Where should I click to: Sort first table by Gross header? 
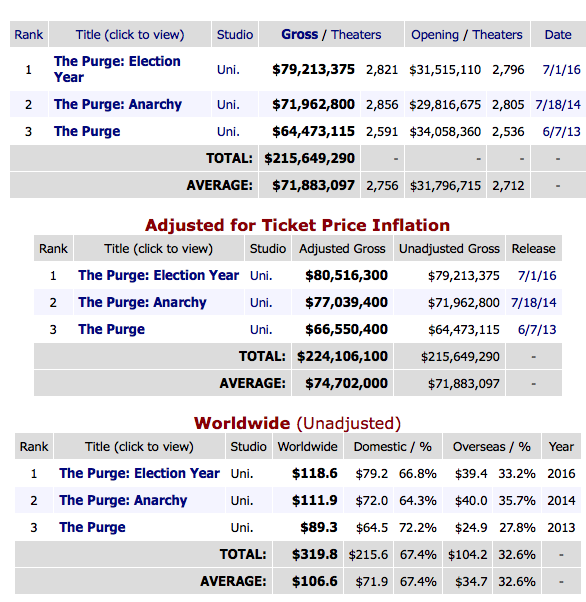point(300,35)
